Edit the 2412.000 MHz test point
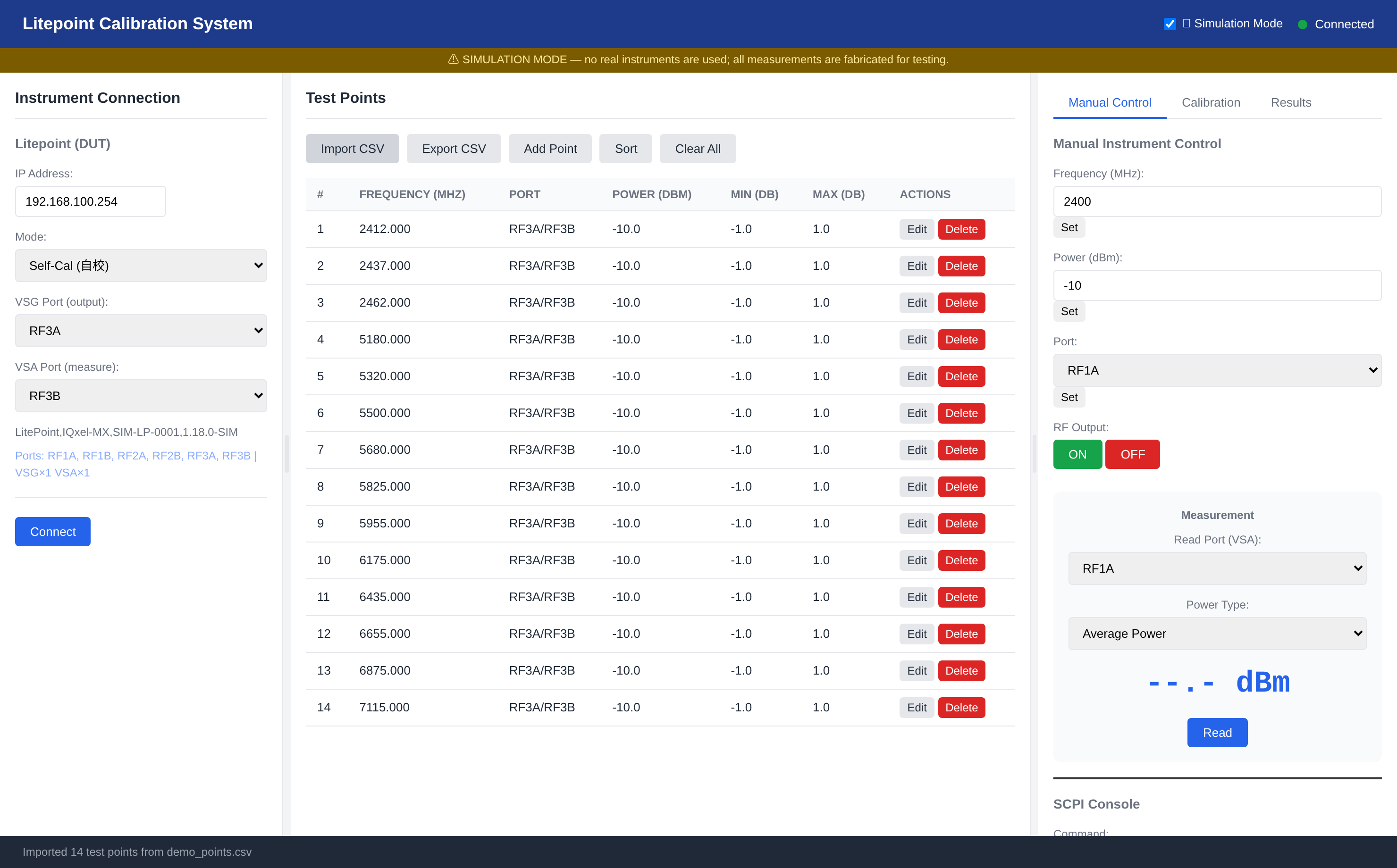Screen dimensions: 1397x868 tap(917, 229)
